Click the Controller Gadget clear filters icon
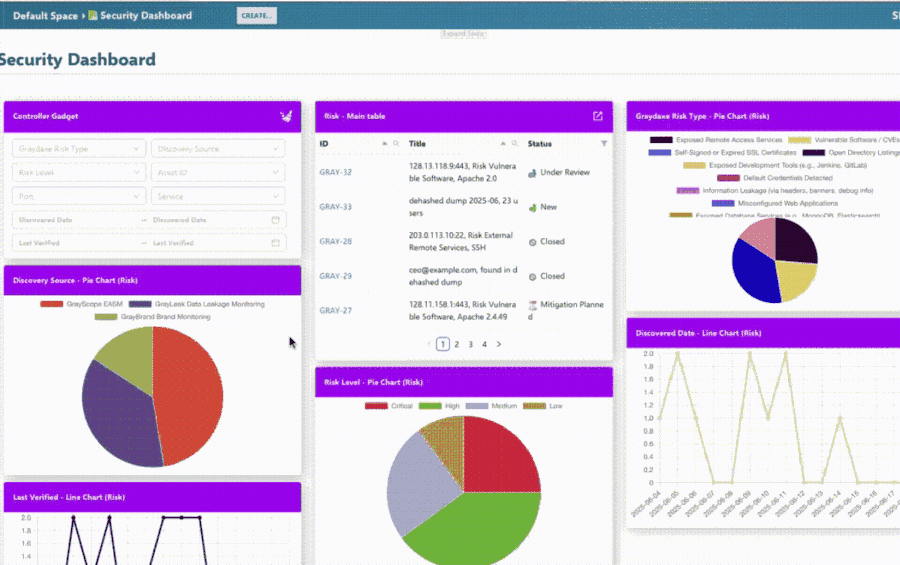This screenshot has height=565, width=900. pyautogui.click(x=286, y=116)
